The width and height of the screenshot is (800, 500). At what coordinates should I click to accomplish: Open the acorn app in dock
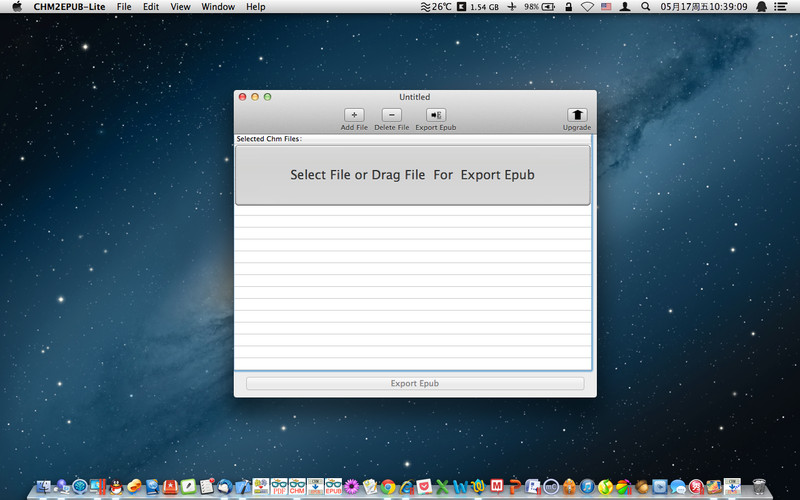coord(641,487)
